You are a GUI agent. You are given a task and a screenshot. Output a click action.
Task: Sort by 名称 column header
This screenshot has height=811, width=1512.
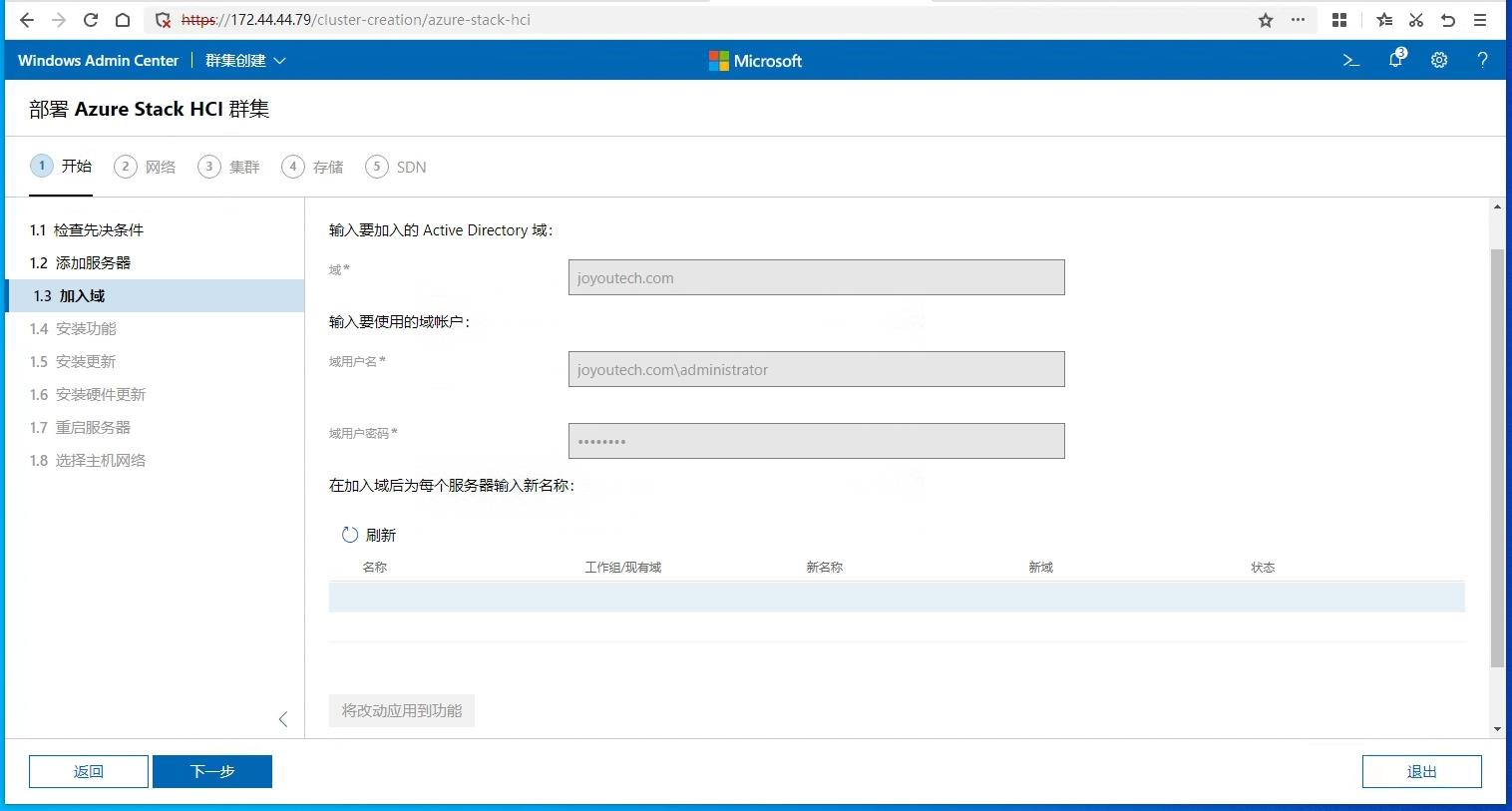coord(375,568)
